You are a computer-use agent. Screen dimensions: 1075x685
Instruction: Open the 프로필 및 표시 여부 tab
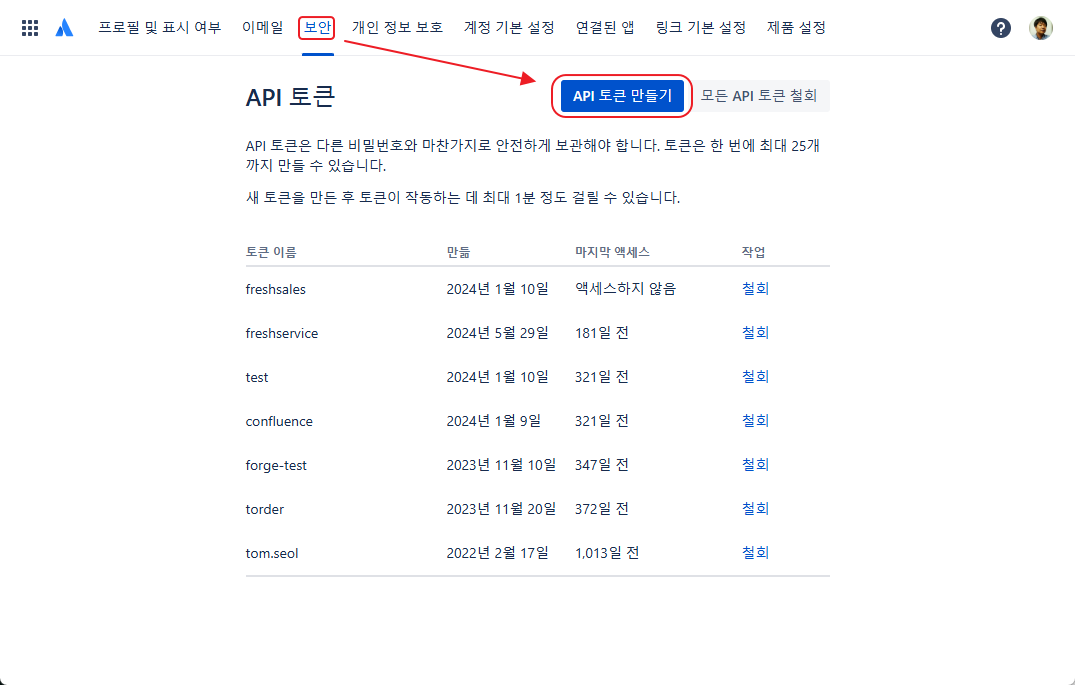(x=160, y=28)
